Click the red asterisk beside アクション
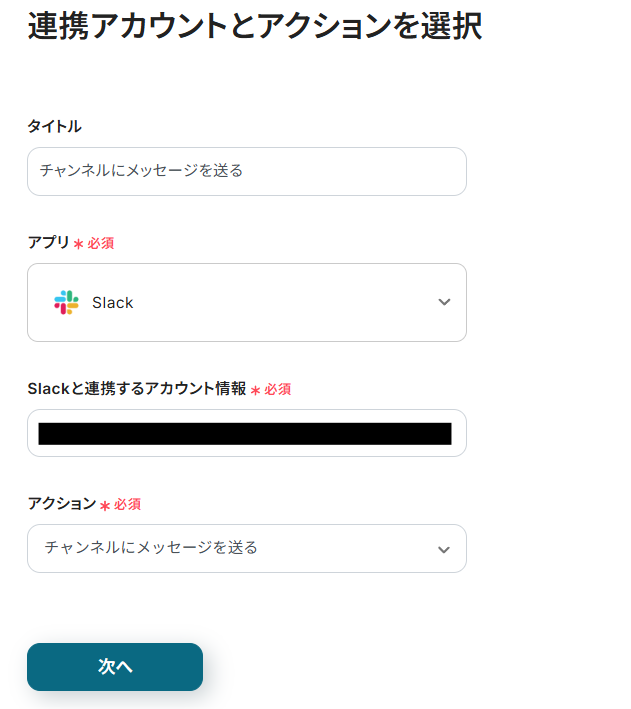Image resolution: width=631 pixels, height=709 pixels. click(105, 505)
